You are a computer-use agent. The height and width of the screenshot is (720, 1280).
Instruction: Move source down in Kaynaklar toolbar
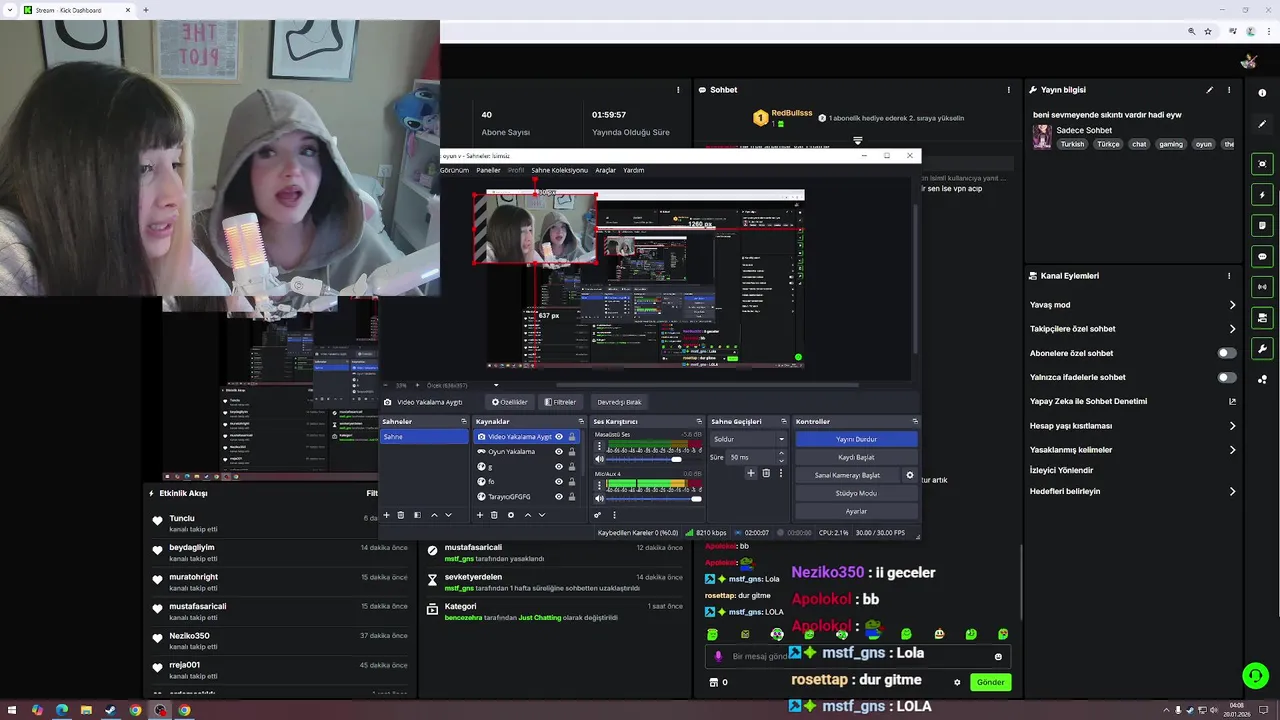pyautogui.click(x=542, y=515)
